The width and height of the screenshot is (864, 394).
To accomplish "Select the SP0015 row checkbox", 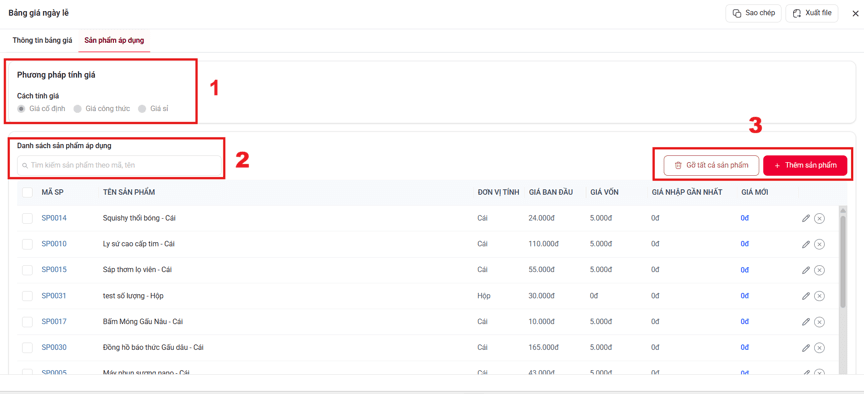I will pos(28,270).
